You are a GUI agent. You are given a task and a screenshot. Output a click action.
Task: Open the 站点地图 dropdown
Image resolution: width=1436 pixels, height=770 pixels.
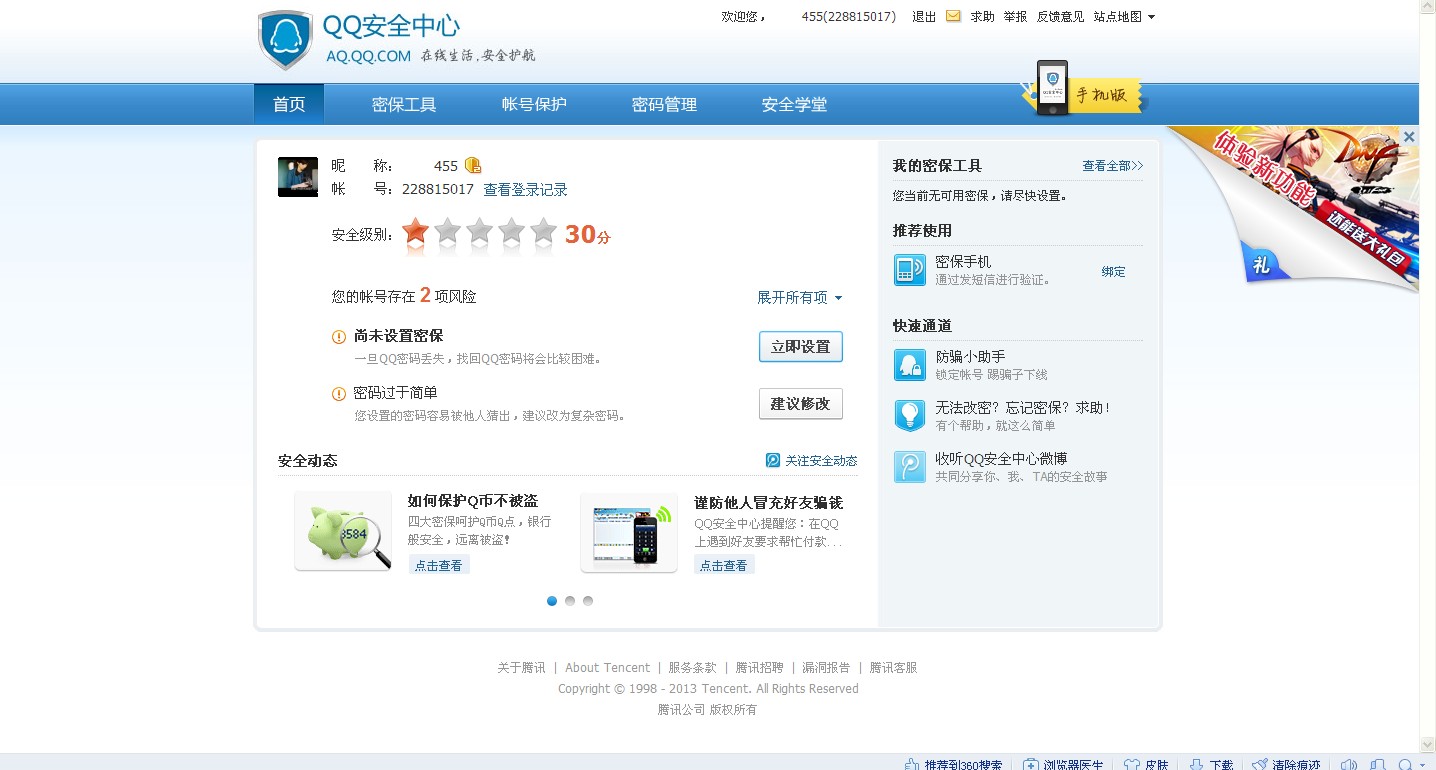click(1124, 17)
